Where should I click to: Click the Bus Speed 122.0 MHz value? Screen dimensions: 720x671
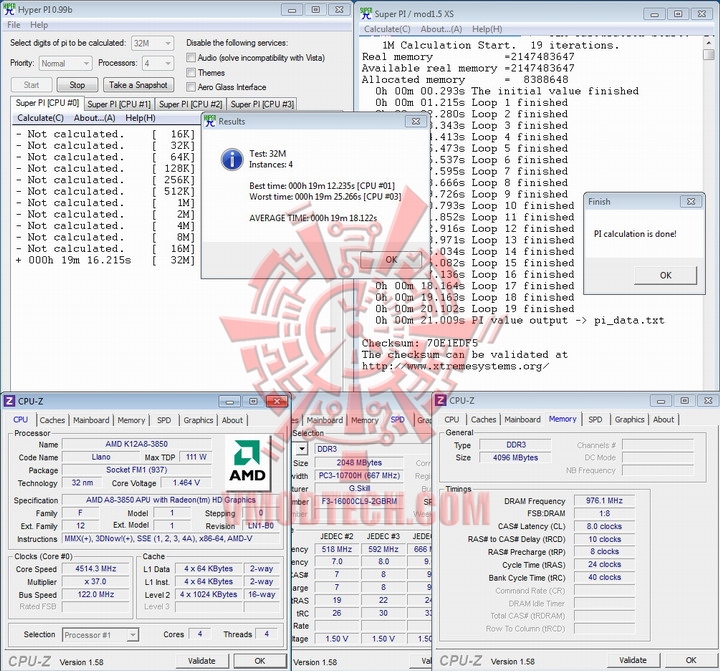click(x=96, y=594)
